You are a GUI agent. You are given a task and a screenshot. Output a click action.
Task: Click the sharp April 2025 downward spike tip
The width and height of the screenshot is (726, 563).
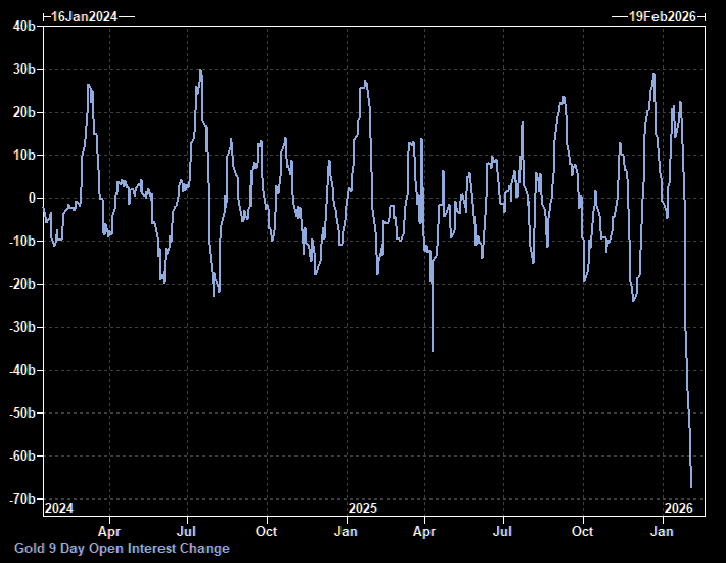pyautogui.click(x=433, y=351)
